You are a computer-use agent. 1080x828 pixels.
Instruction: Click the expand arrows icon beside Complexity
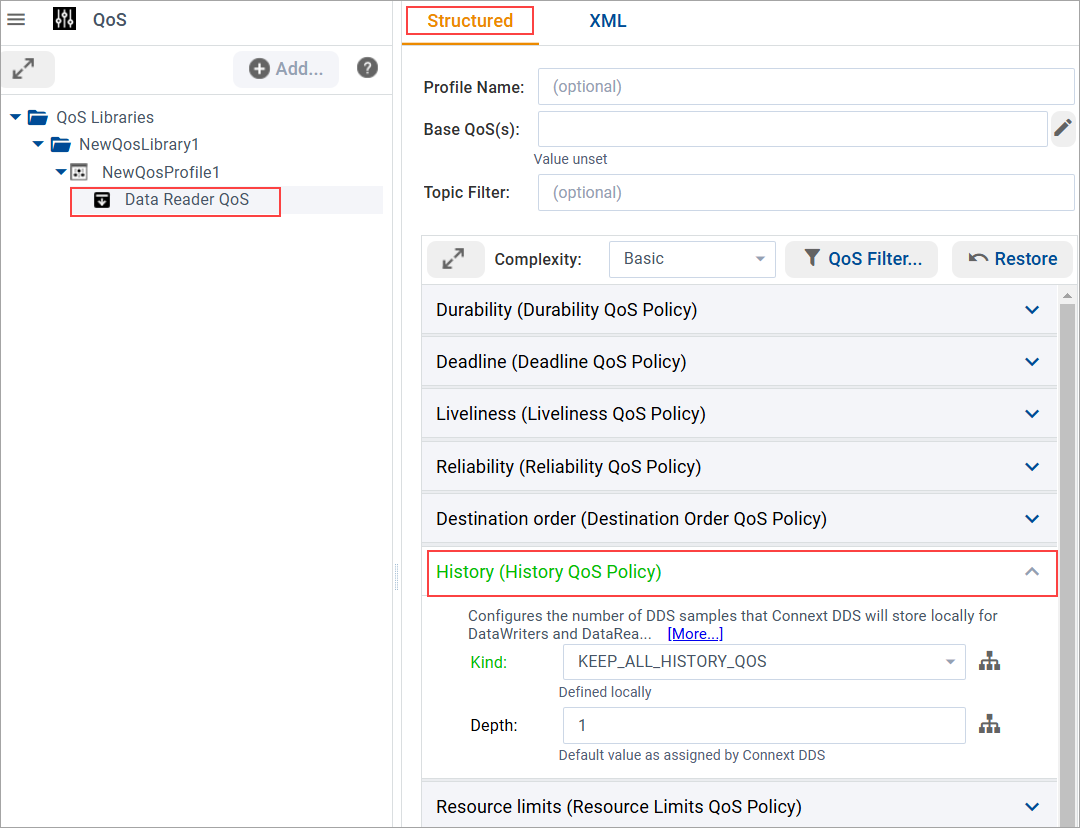coord(456,259)
